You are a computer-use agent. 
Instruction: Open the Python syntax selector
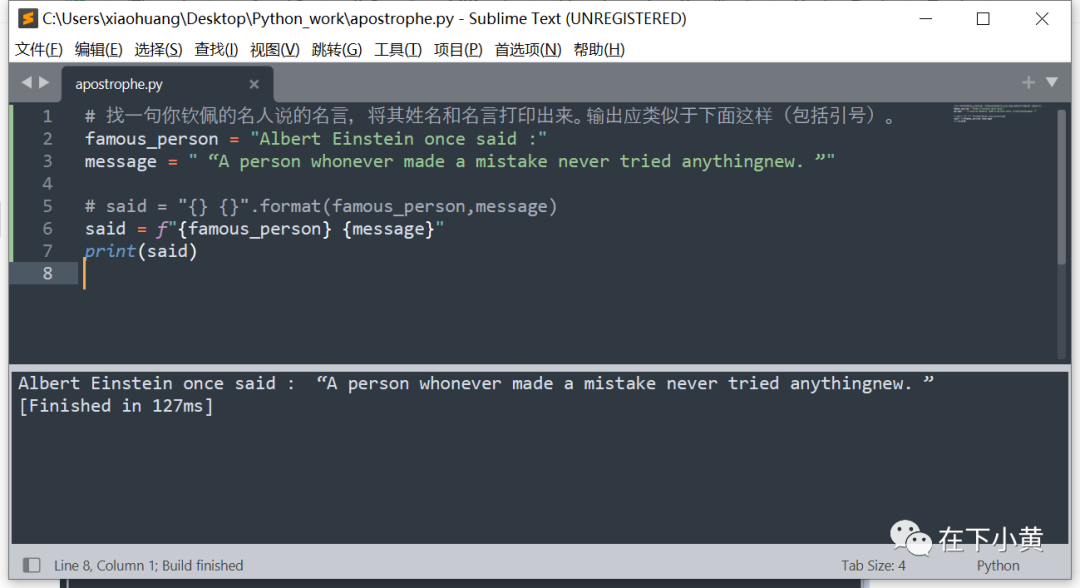click(x=997, y=565)
